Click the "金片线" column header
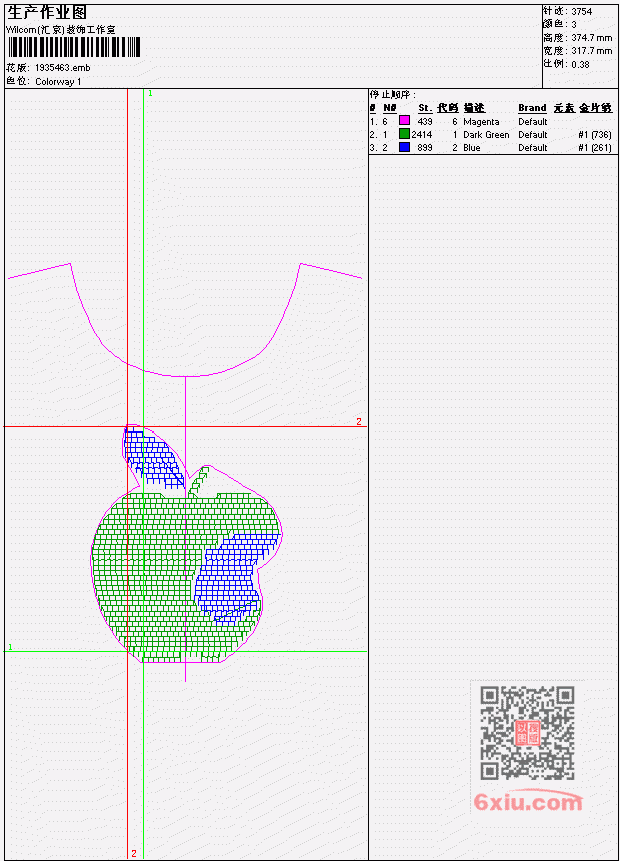Image resolution: width=620 pixels, height=861 pixels. click(596, 108)
